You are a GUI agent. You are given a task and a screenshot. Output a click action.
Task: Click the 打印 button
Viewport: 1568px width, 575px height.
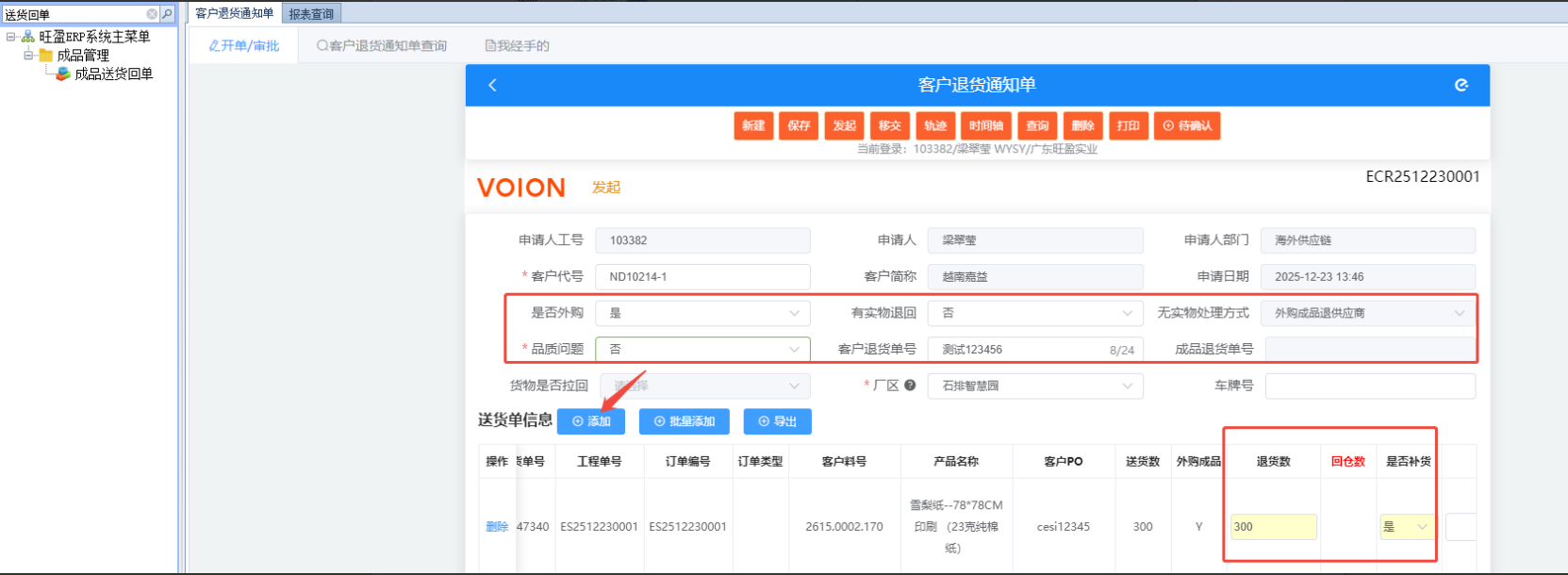click(1128, 125)
